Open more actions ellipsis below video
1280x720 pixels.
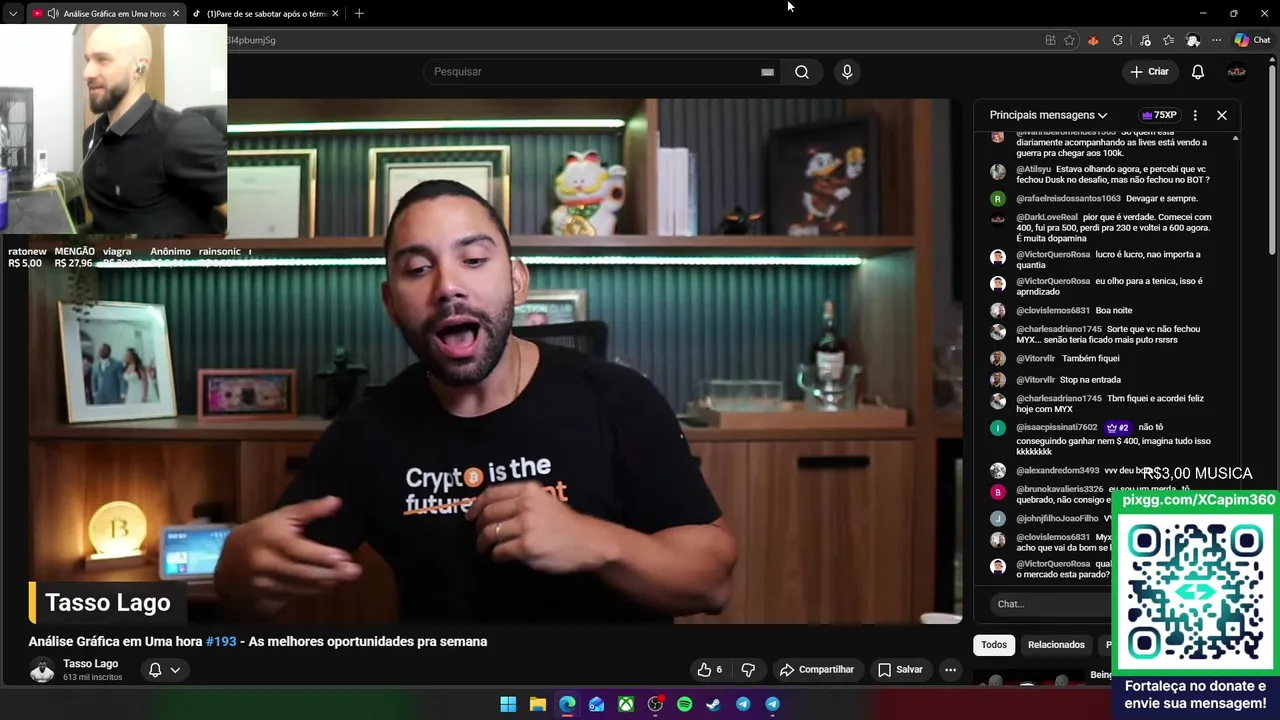951,670
